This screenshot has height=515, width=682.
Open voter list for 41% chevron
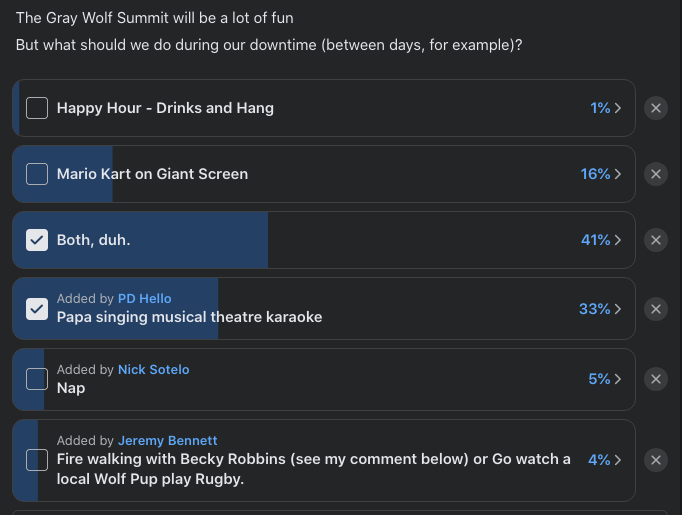point(601,240)
